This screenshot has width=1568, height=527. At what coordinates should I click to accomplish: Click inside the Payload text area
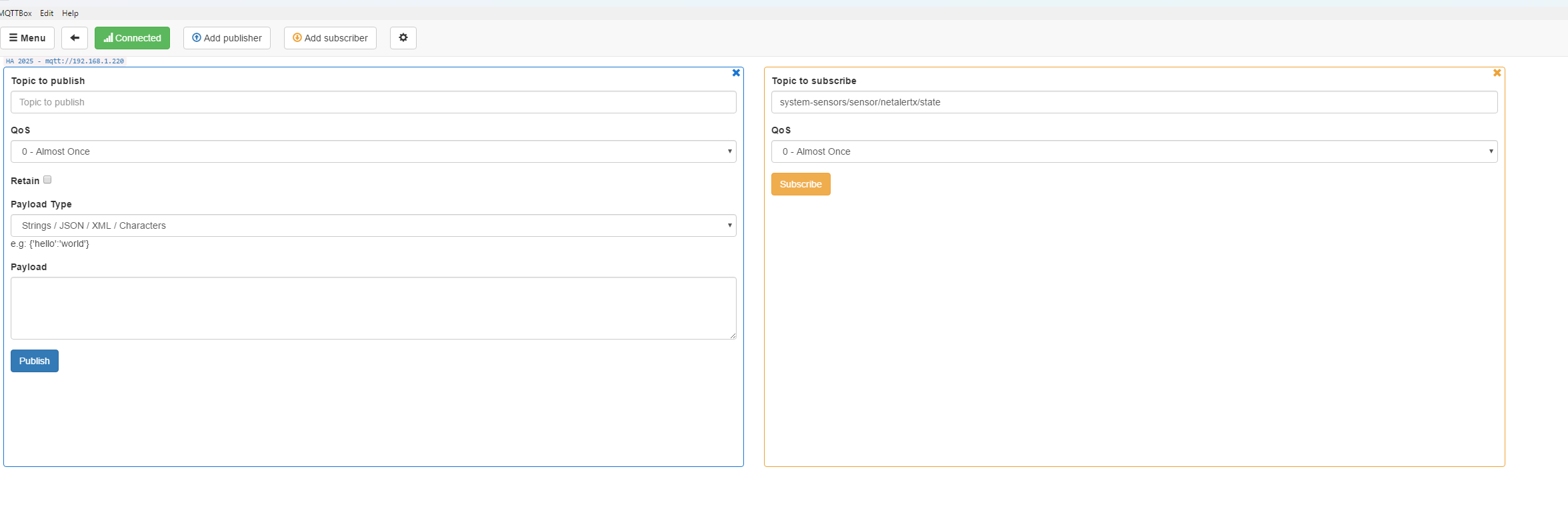click(x=373, y=308)
